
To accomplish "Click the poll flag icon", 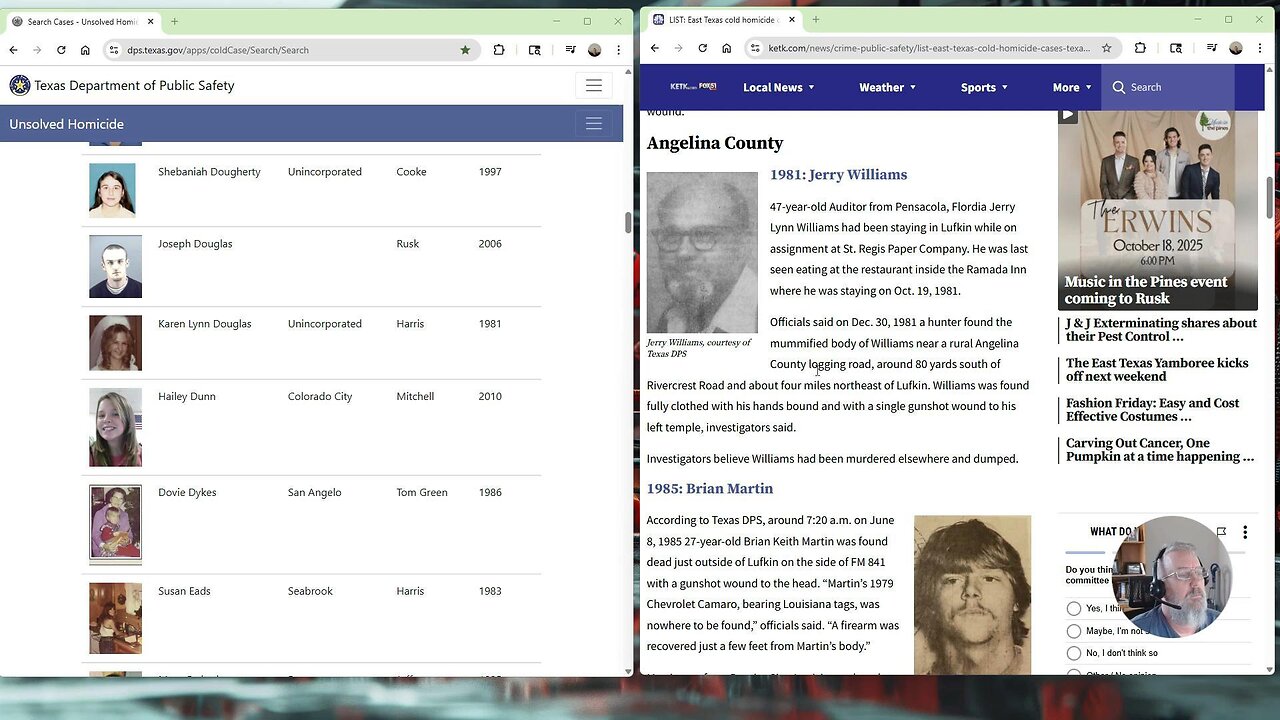I will click(1221, 532).
